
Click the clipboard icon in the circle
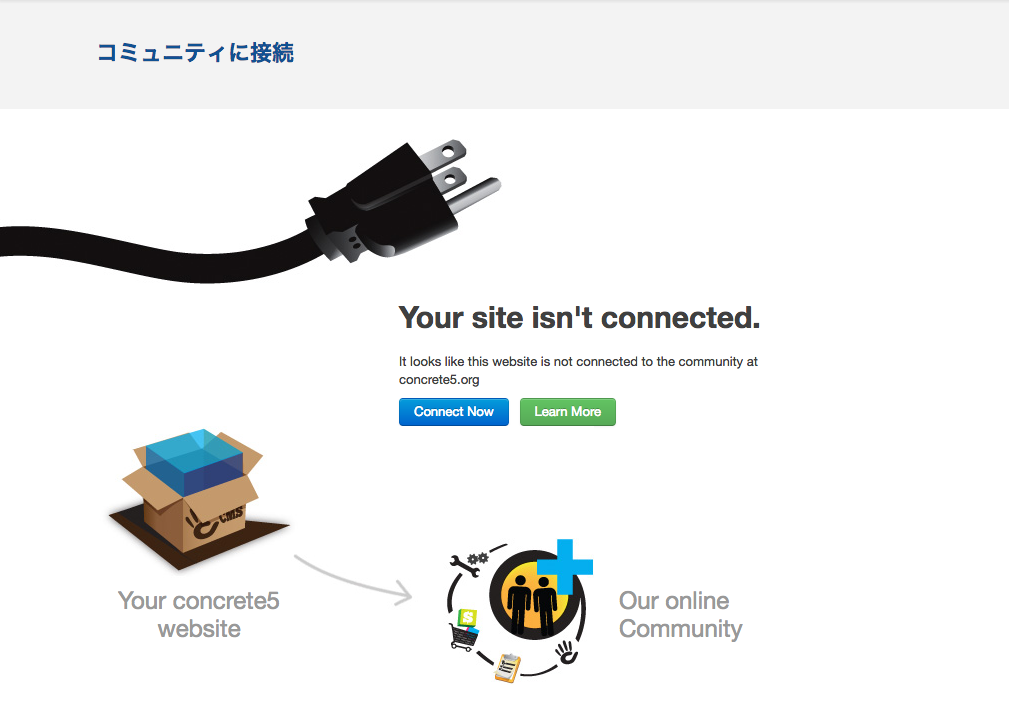pyautogui.click(x=508, y=667)
